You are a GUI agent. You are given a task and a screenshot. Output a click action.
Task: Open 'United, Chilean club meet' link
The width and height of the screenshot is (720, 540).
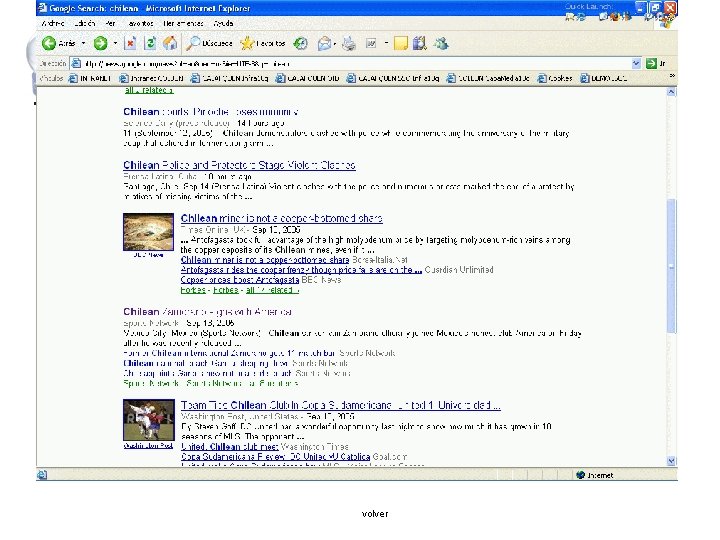230,446
